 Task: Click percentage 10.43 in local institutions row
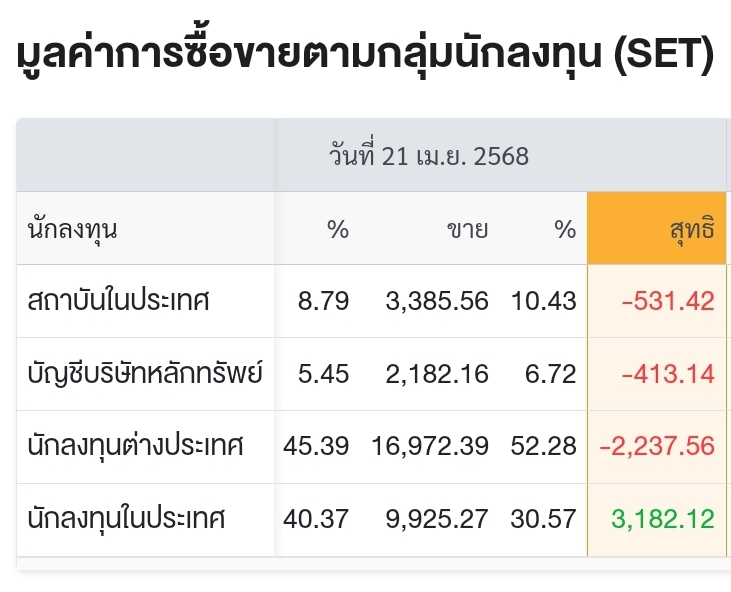pyautogui.click(x=544, y=301)
